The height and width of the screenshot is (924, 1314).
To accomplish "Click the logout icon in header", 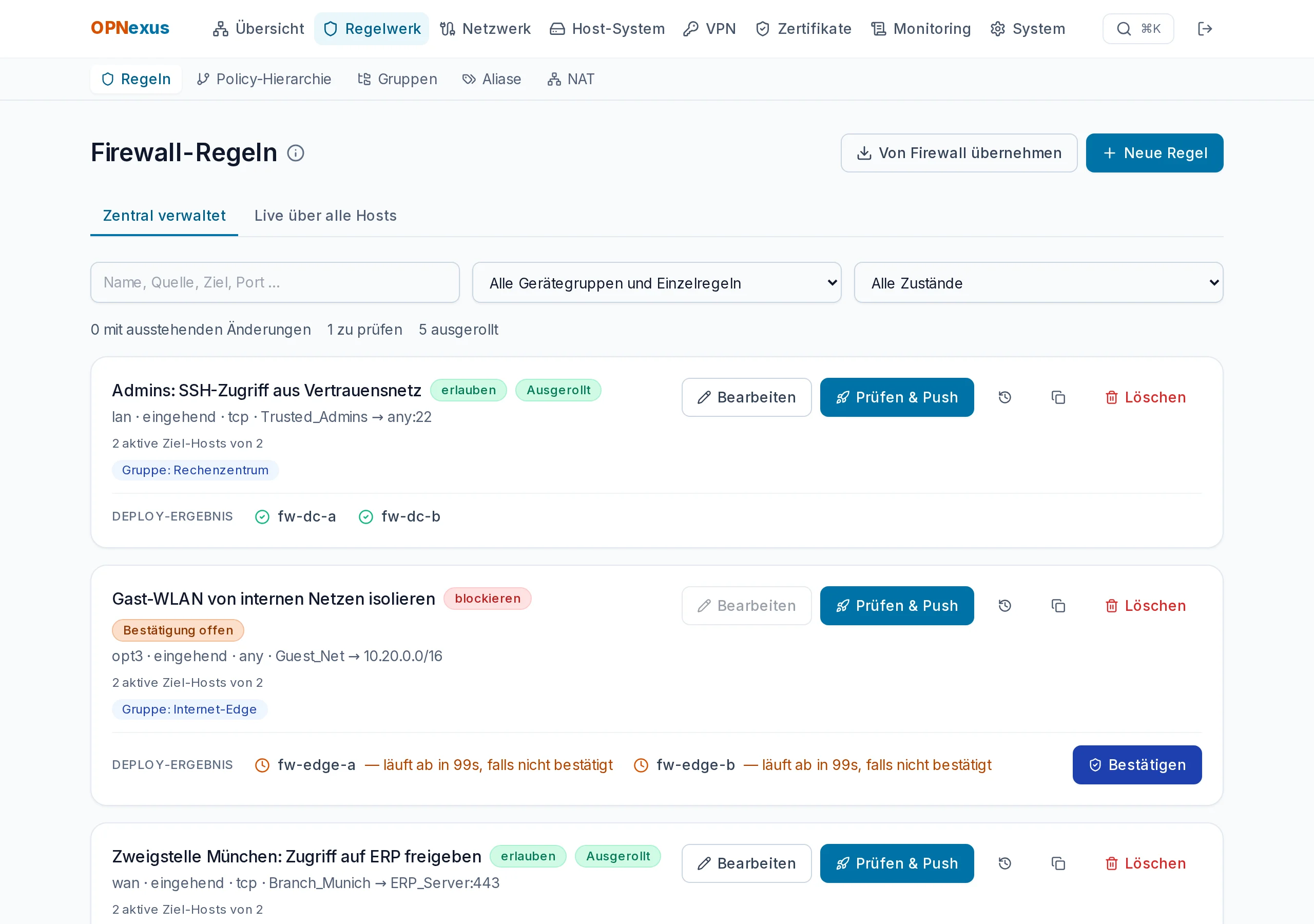I will pos(1205,29).
